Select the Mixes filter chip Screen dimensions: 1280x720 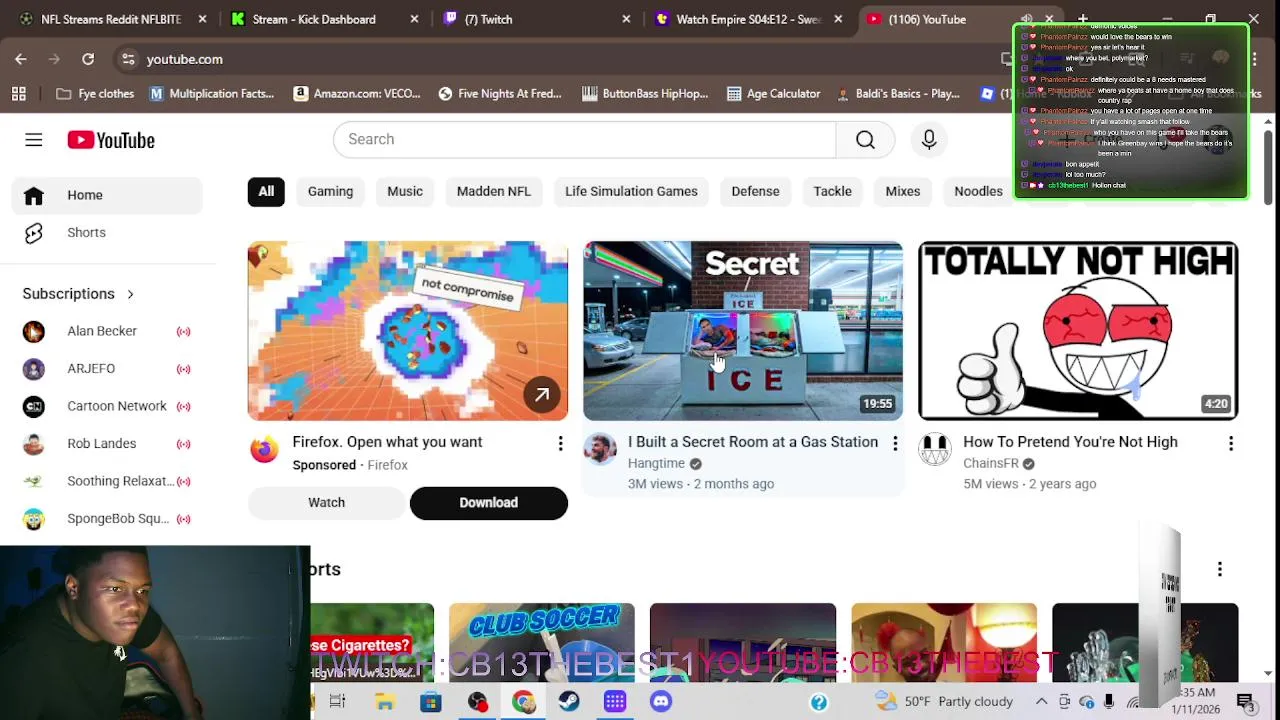pos(902,192)
